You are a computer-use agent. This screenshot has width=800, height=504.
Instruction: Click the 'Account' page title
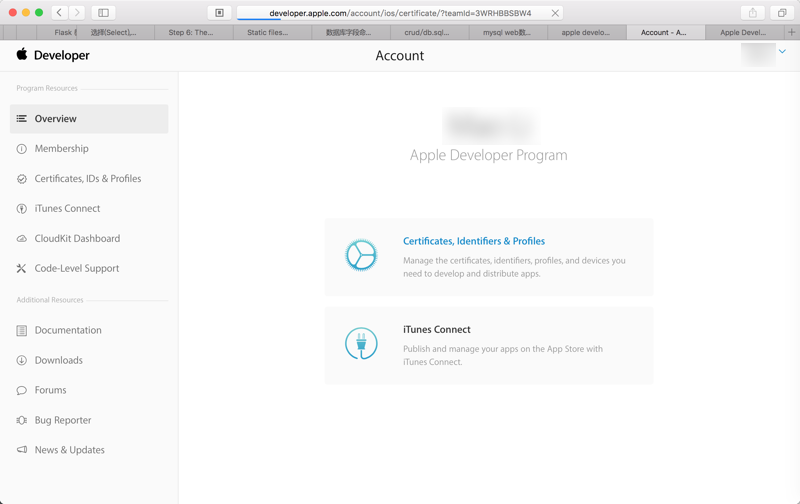399,56
